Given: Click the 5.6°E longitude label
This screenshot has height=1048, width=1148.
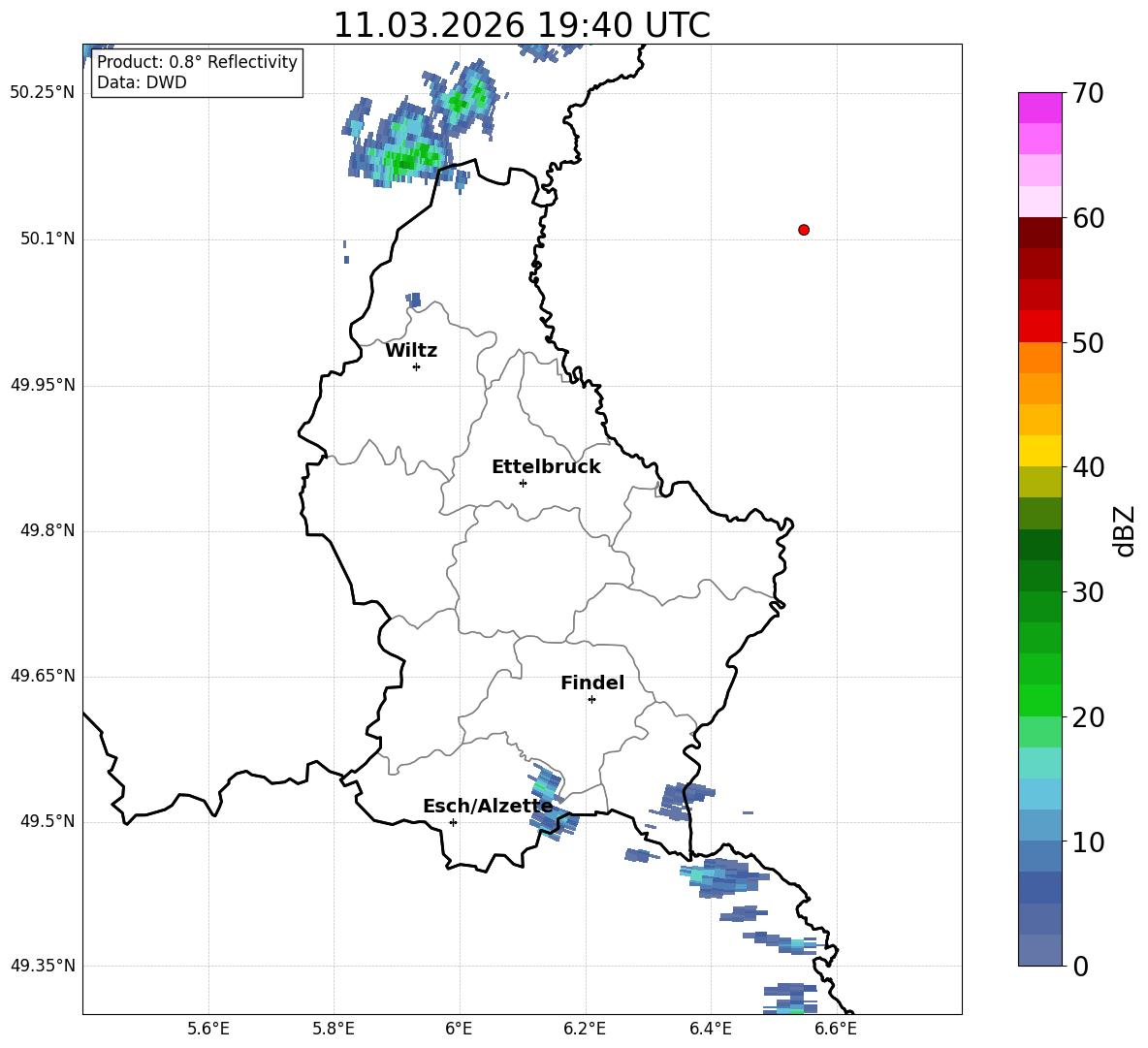Looking at the screenshot, I should pos(208,1029).
